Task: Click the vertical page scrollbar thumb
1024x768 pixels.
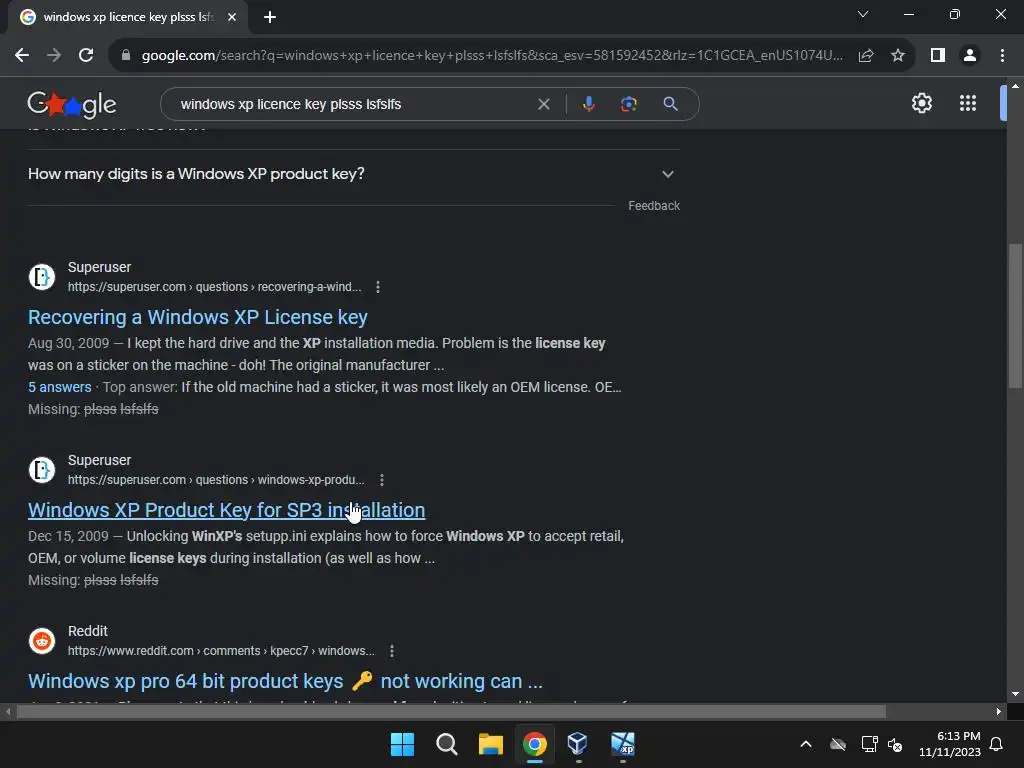Action: (x=1015, y=316)
